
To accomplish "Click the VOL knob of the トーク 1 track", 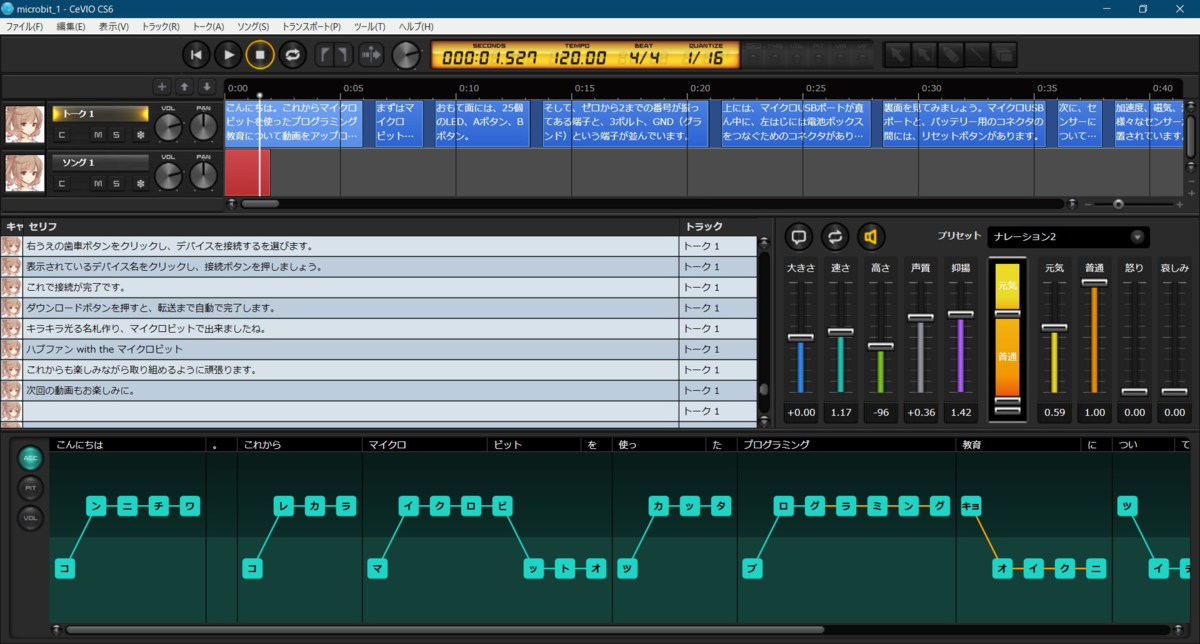I will [169, 128].
